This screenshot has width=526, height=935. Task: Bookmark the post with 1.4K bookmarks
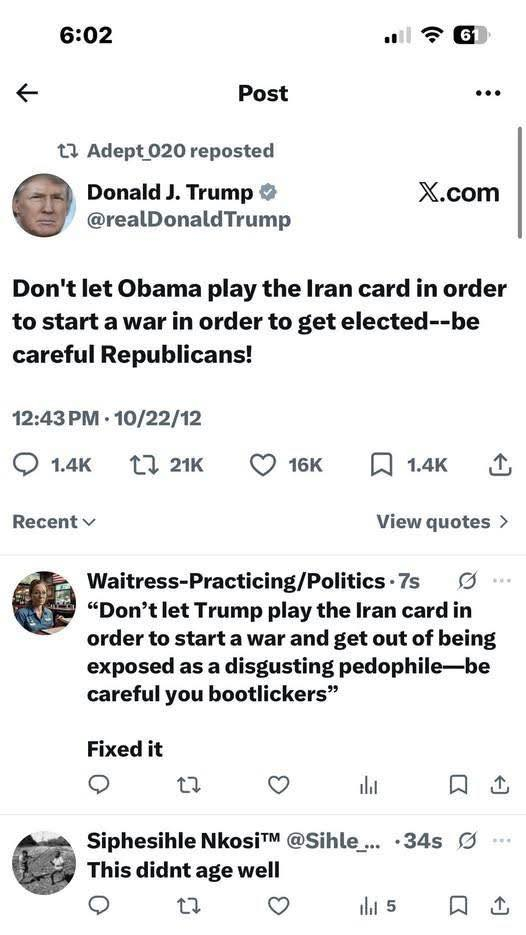(409, 465)
